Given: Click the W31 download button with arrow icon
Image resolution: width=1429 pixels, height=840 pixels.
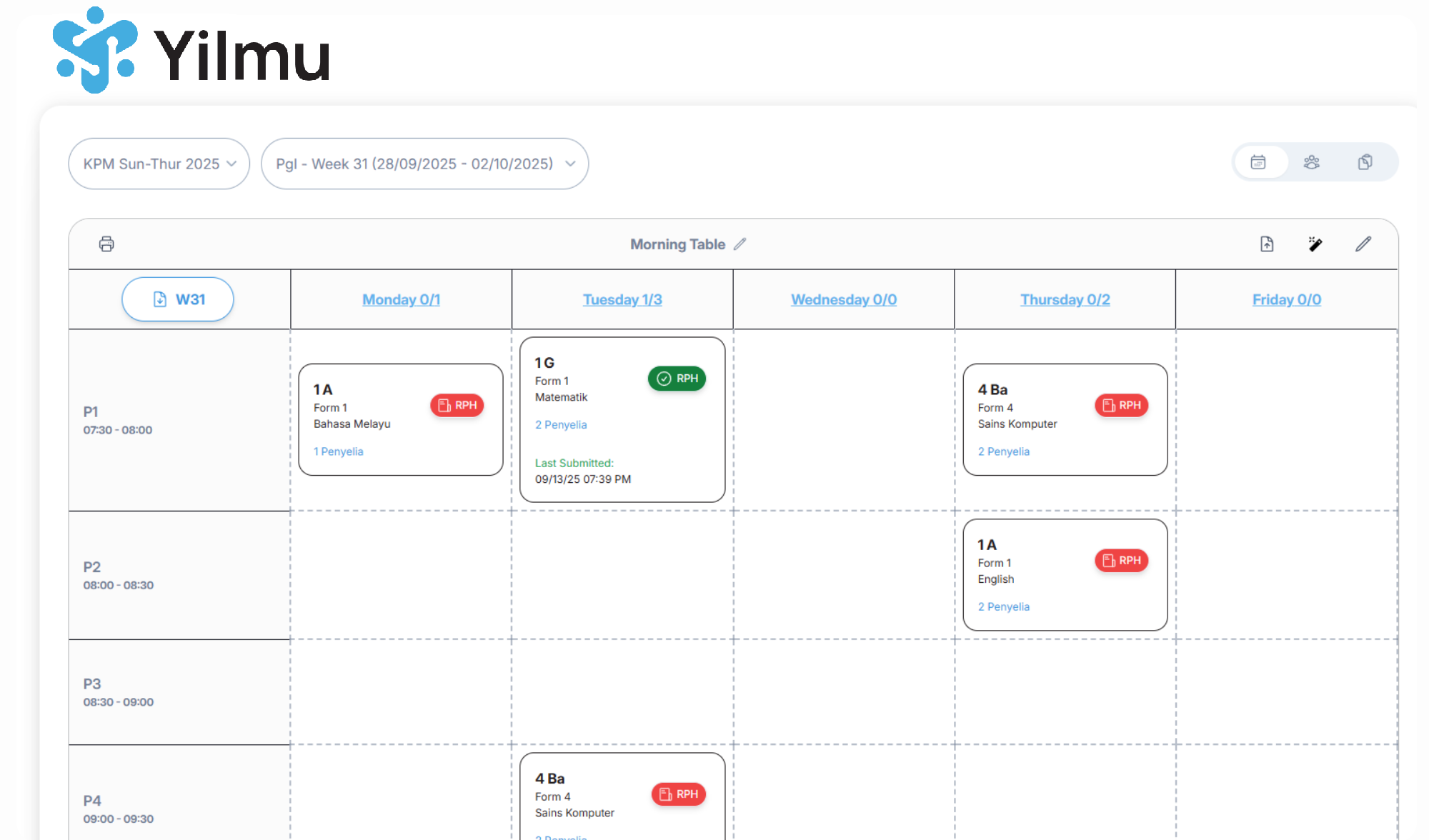Looking at the screenshot, I should [177, 299].
